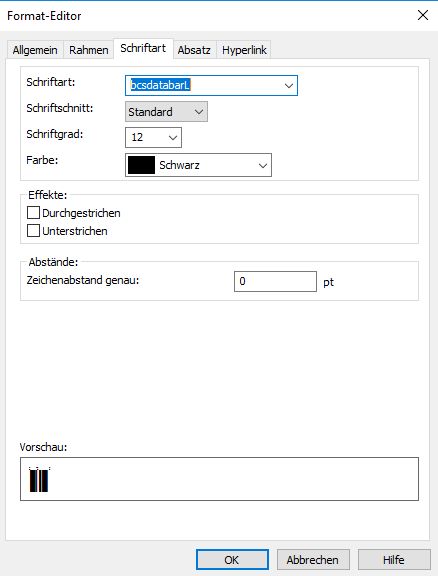Expand the Schriftart font dropdown arrow
The image size is (438, 576).
click(x=289, y=86)
